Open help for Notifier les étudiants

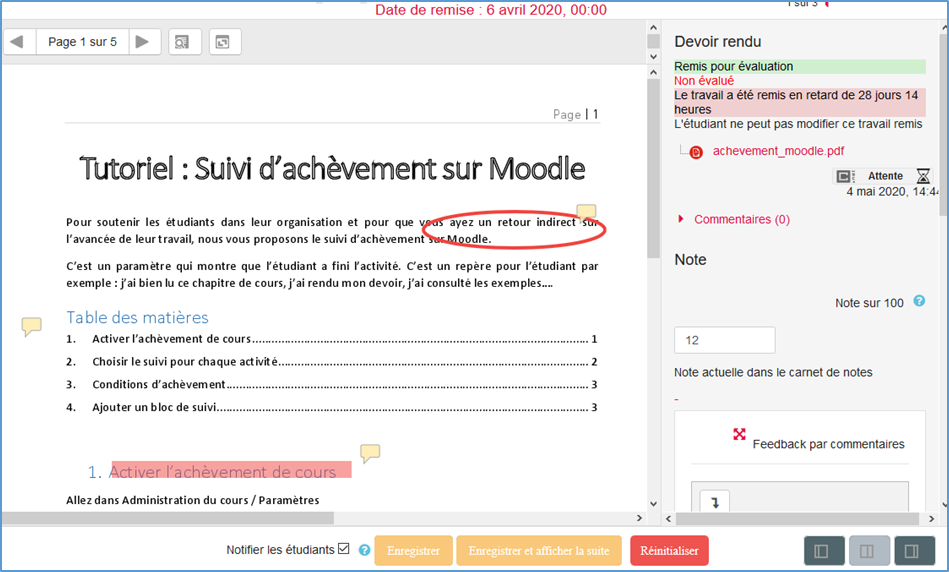(x=364, y=550)
